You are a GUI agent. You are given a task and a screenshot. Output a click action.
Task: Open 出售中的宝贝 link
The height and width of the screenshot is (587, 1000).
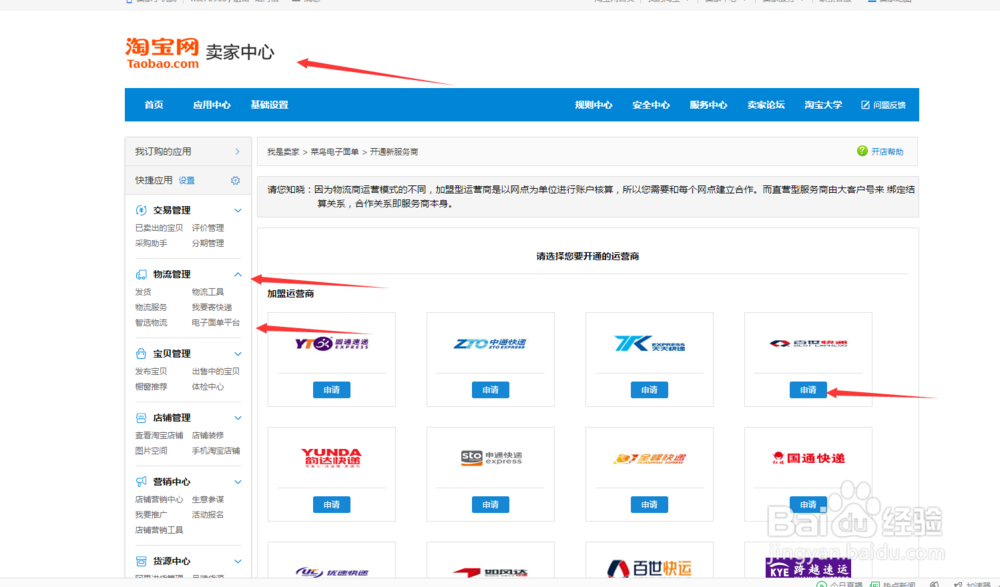(216, 371)
